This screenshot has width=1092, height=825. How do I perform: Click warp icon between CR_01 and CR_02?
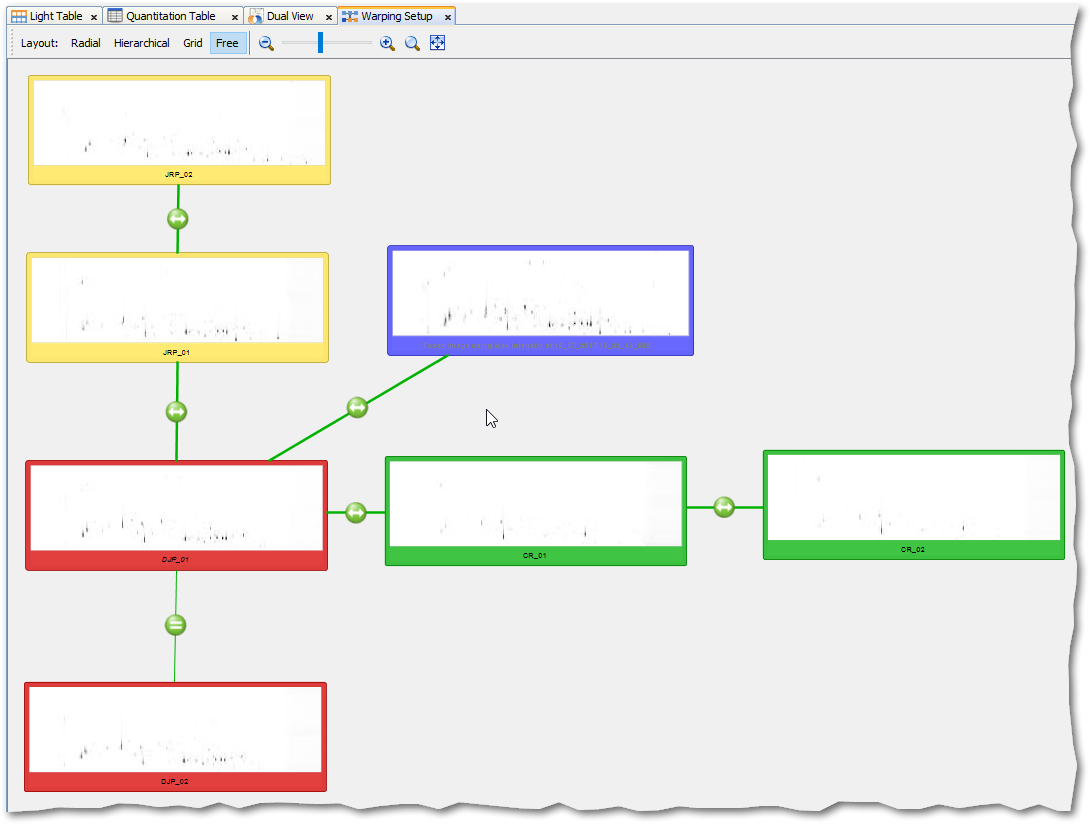click(724, 507)
